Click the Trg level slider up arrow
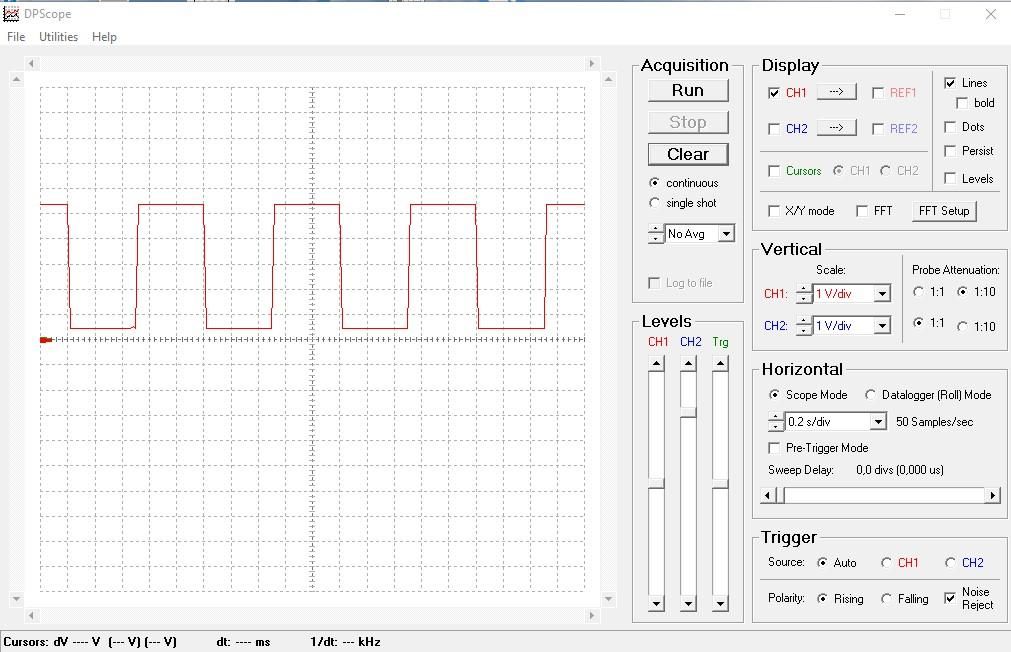 [x=720, y=364]
